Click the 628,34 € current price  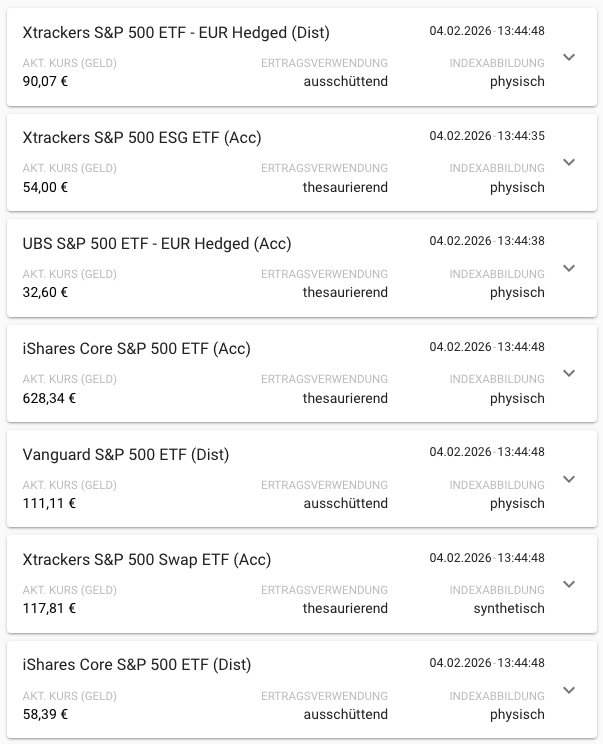[49, 398]
